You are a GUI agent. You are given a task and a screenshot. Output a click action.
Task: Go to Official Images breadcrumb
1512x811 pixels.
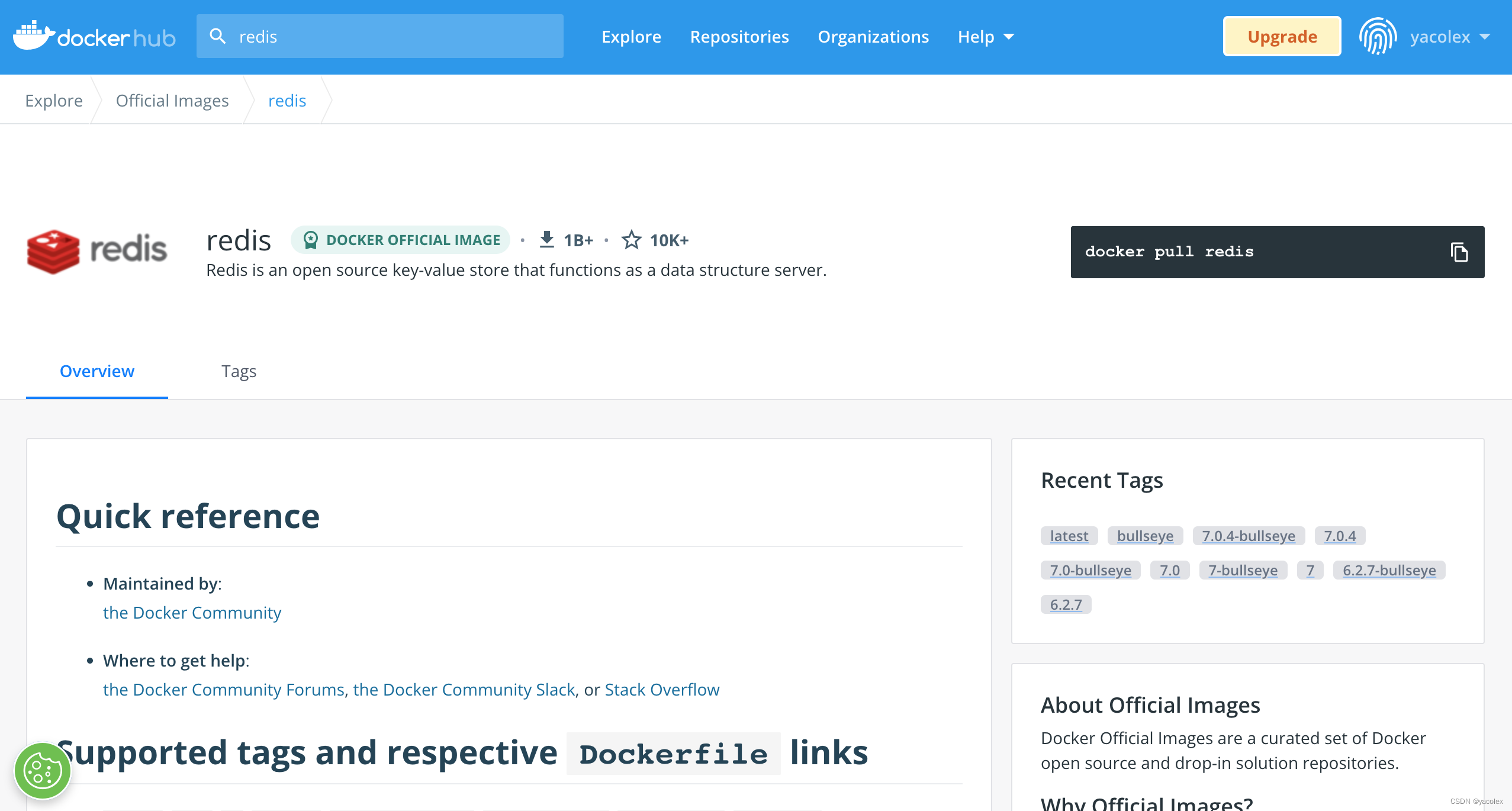pyautogui.click(x=172, y=101)
